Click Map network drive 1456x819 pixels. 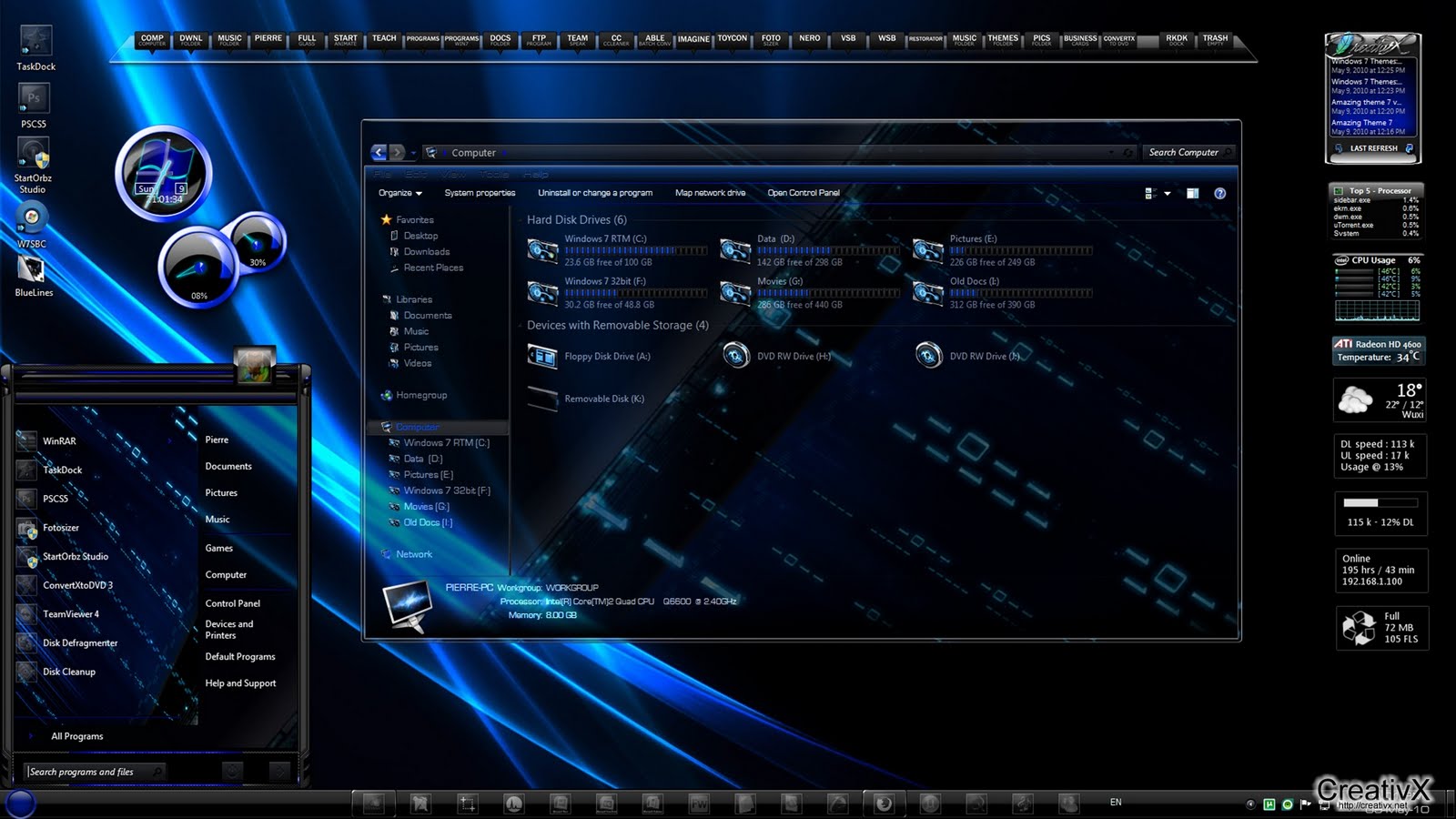click(x=710, y=193)
